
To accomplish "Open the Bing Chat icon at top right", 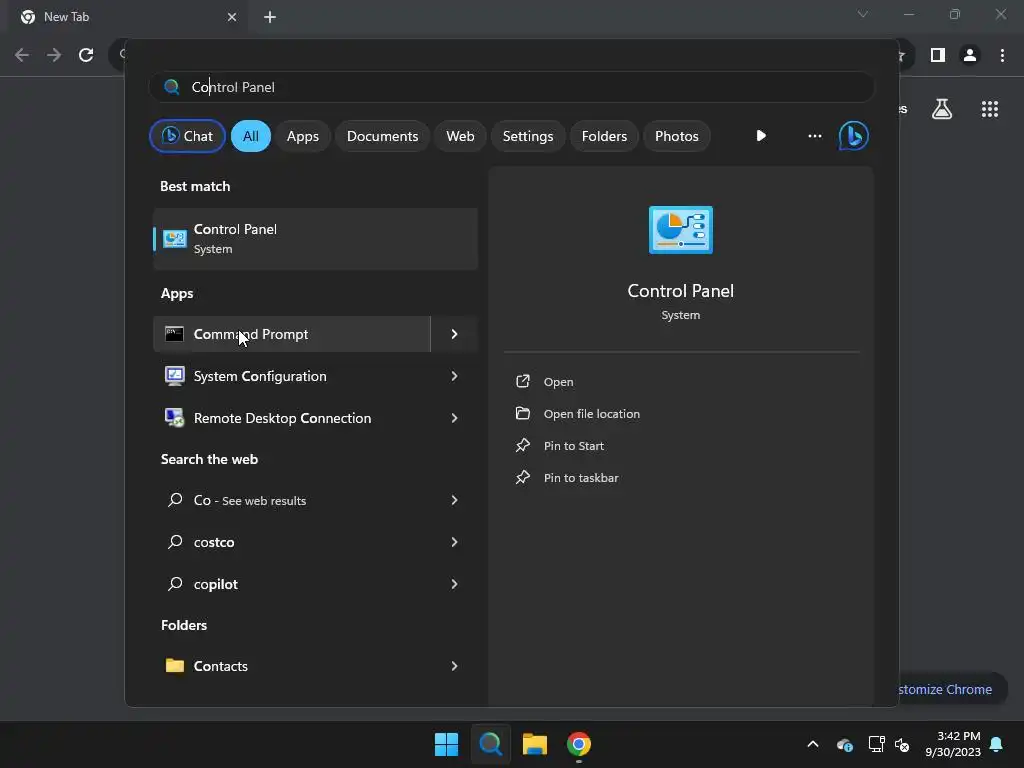I will point(853,136).
